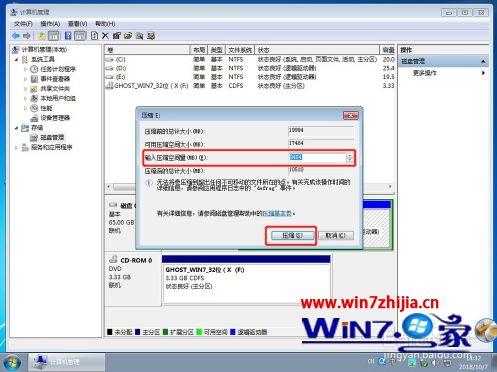Collapse the 系统工具 tree node
The height and width of the screenshot is (372, 497).
tap(16, 60)
